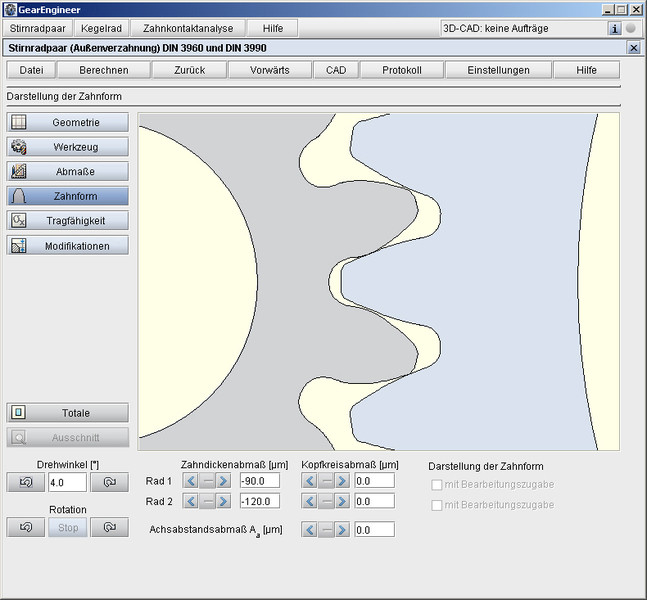The image size is (647, 600).
Task: Show the Totale full view
Action: click(68, 412)
